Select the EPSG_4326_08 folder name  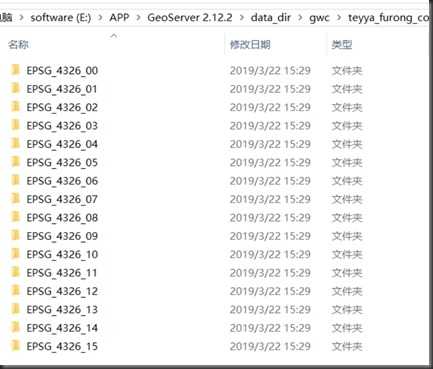click(62, 218)
